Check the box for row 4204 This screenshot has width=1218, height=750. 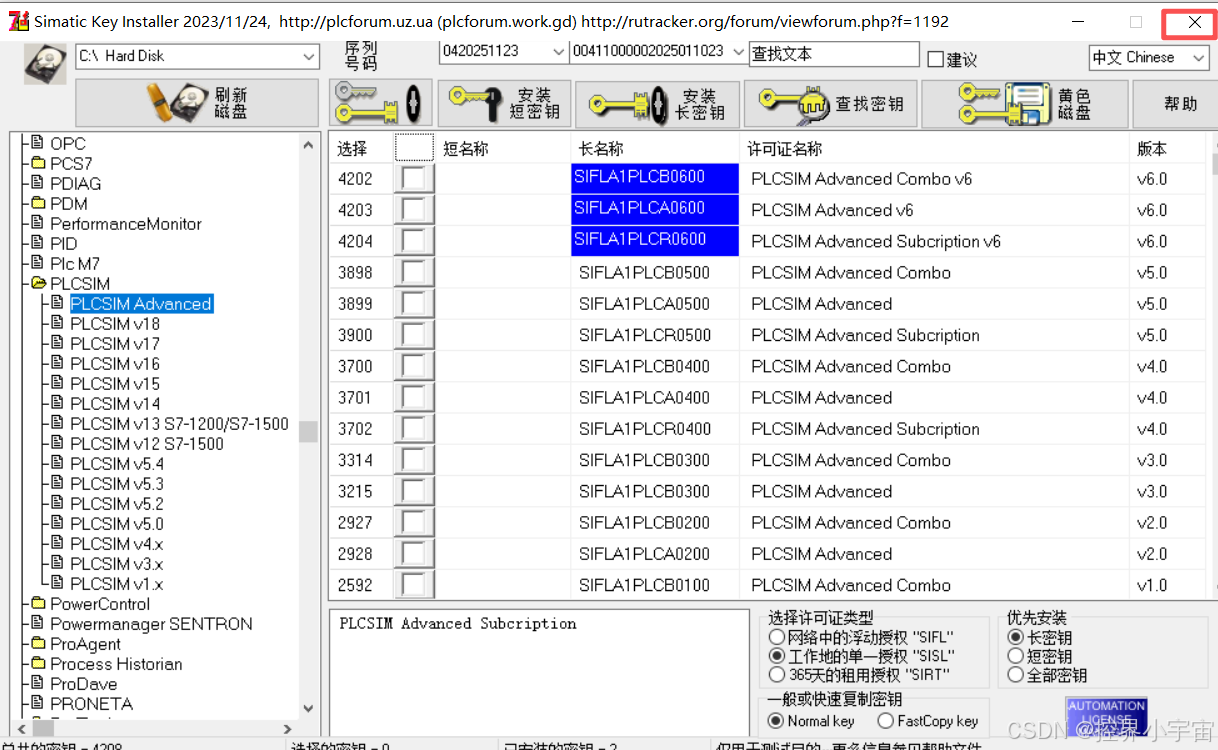point(414,241)
